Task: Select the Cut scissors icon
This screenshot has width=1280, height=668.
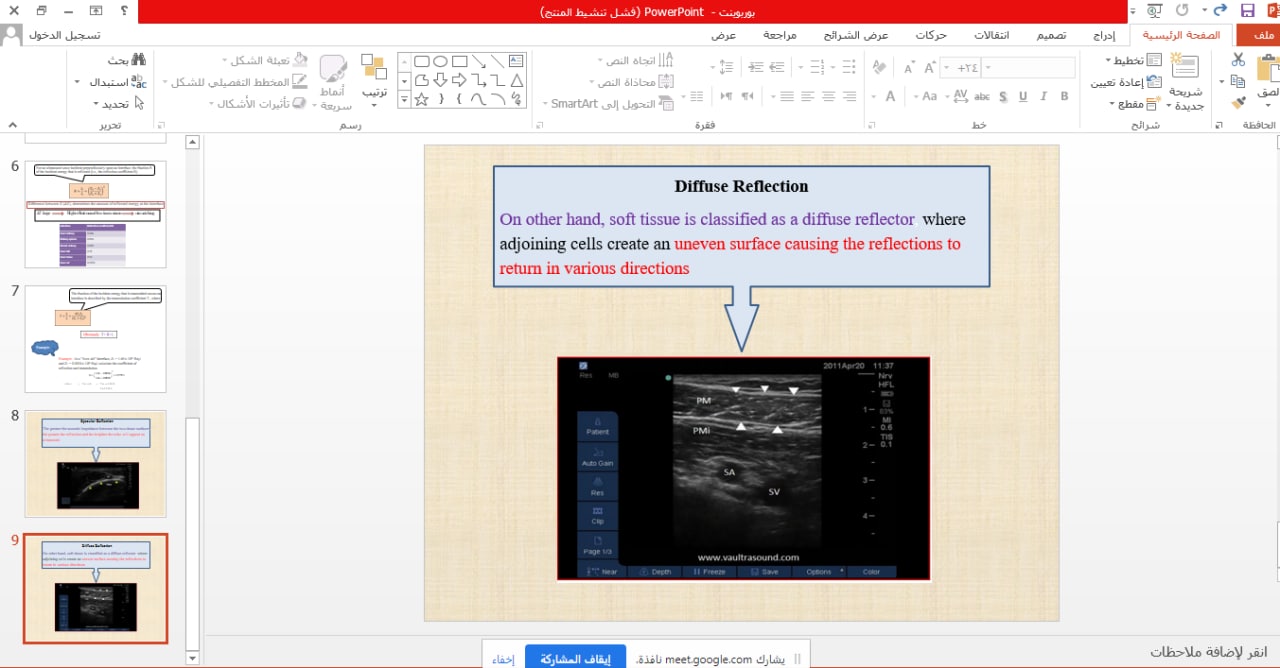Action: pyautogui.click(x=1238, y=59)
